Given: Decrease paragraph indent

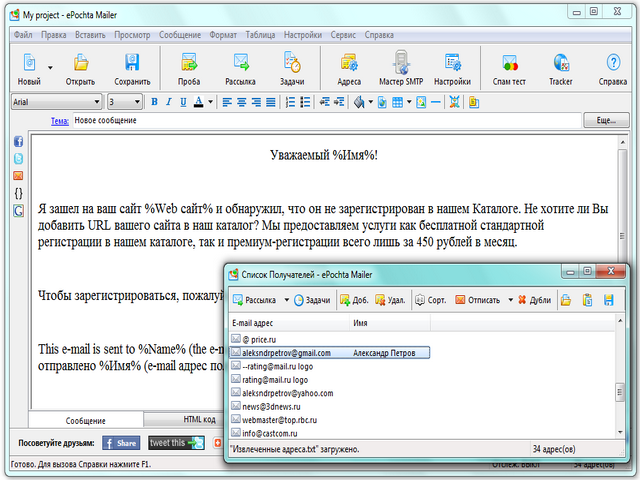Looking at the screenshot, I should [324, 102].
